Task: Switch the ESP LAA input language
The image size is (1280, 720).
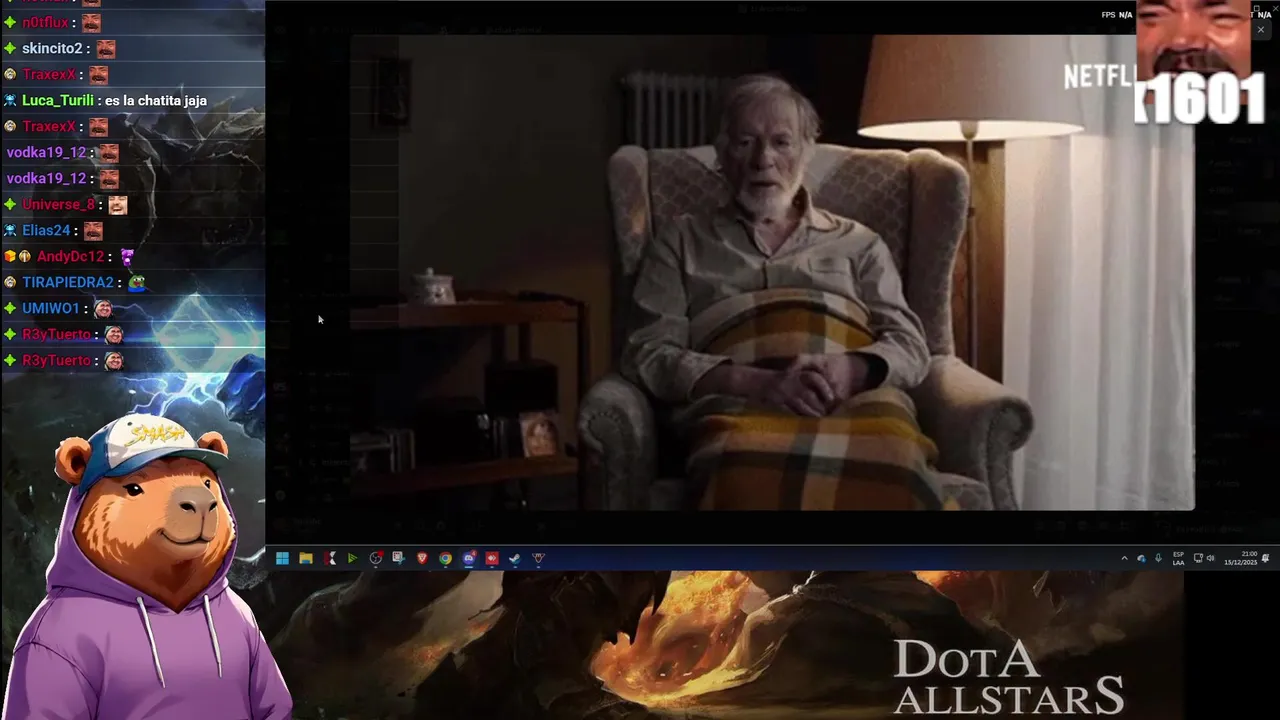Action: coord(1179,558)
